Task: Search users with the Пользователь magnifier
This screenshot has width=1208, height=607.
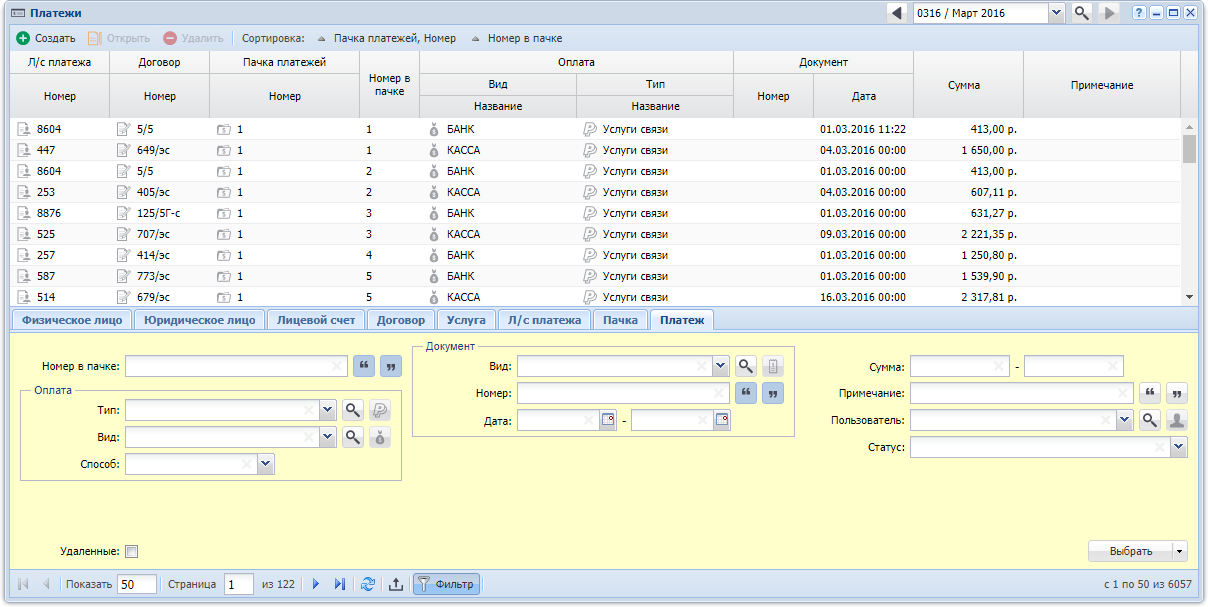Action: [x=1150, y=421]
